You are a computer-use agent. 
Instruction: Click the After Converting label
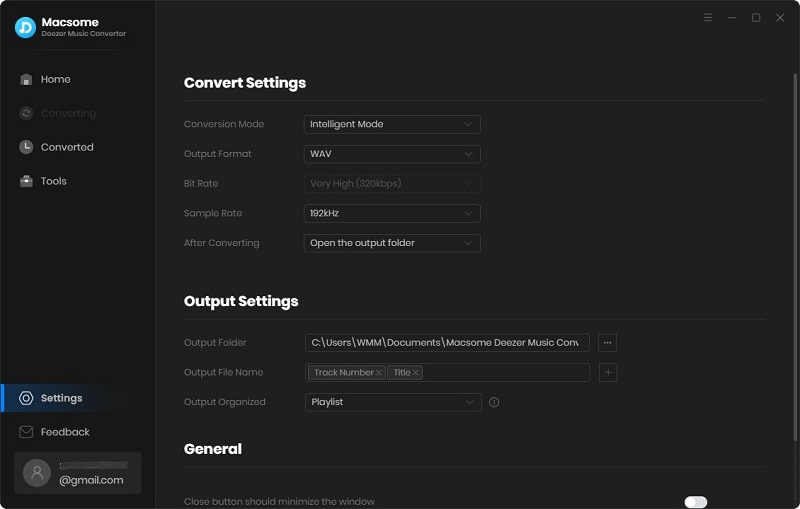pos(221,243)
